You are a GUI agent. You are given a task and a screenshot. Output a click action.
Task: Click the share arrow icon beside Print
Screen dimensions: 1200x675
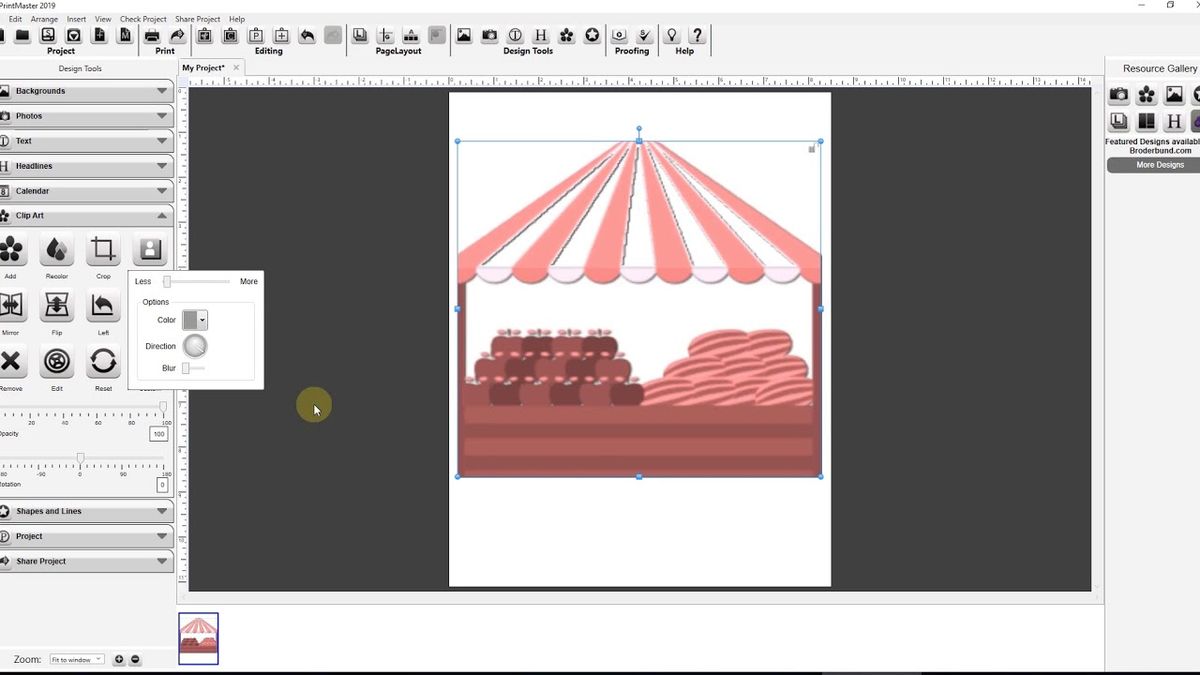tap(177, 35)
